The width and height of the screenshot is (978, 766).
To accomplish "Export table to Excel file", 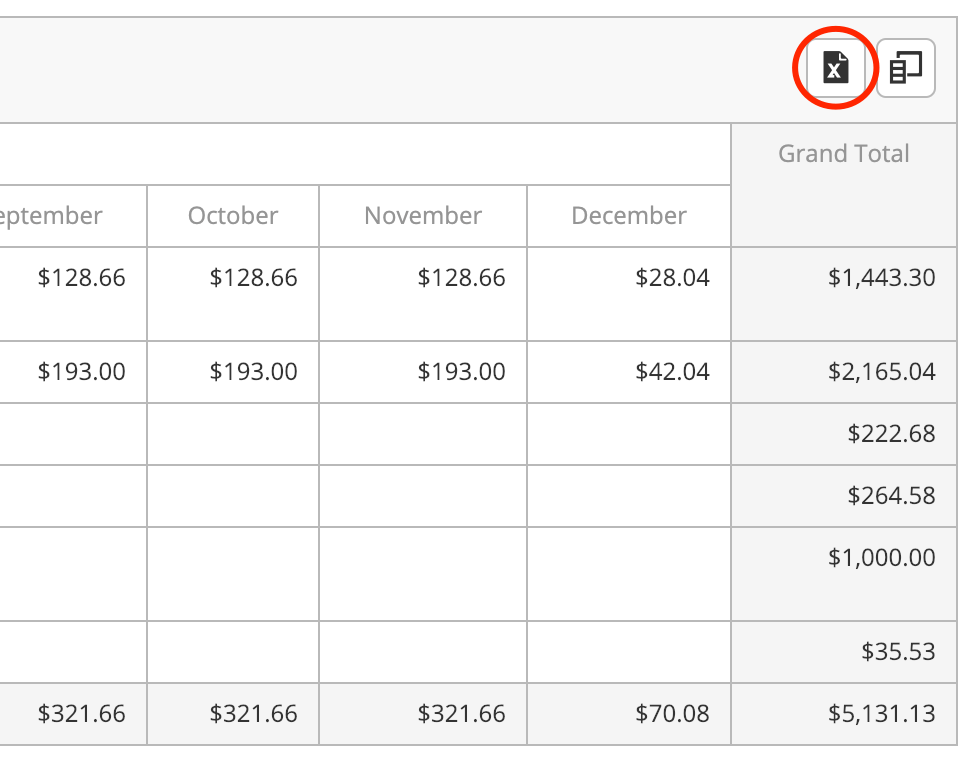I will pyautogui.click(x=835, y=67).
